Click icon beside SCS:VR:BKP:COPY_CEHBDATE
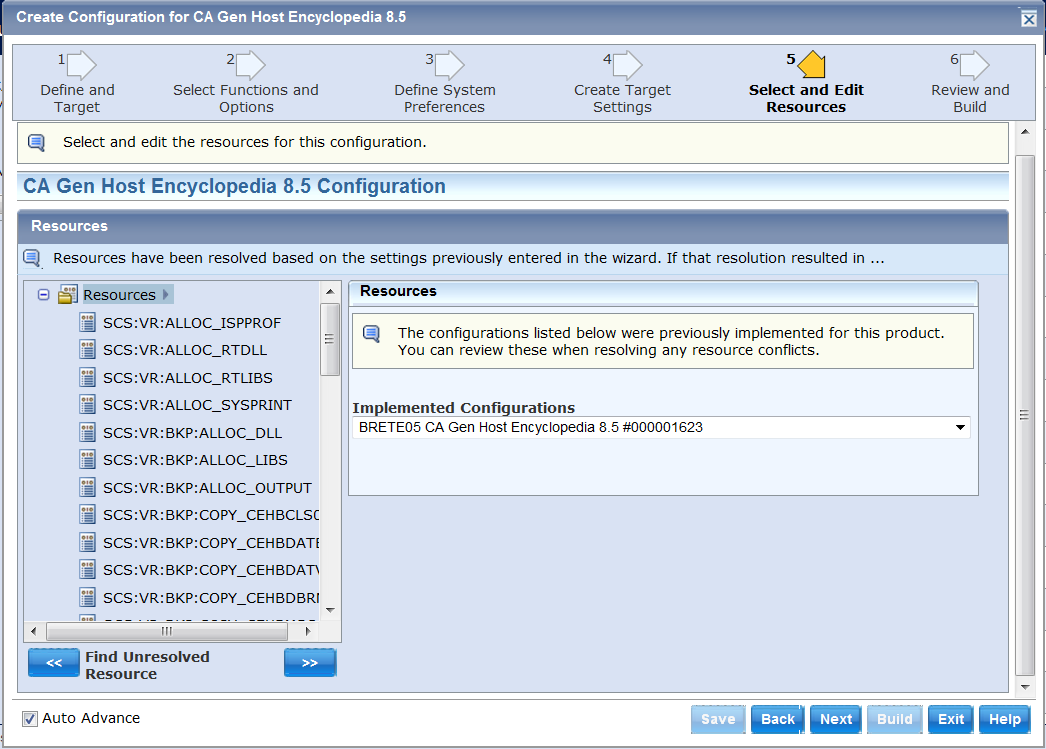1046x749 pixels. 87,543
